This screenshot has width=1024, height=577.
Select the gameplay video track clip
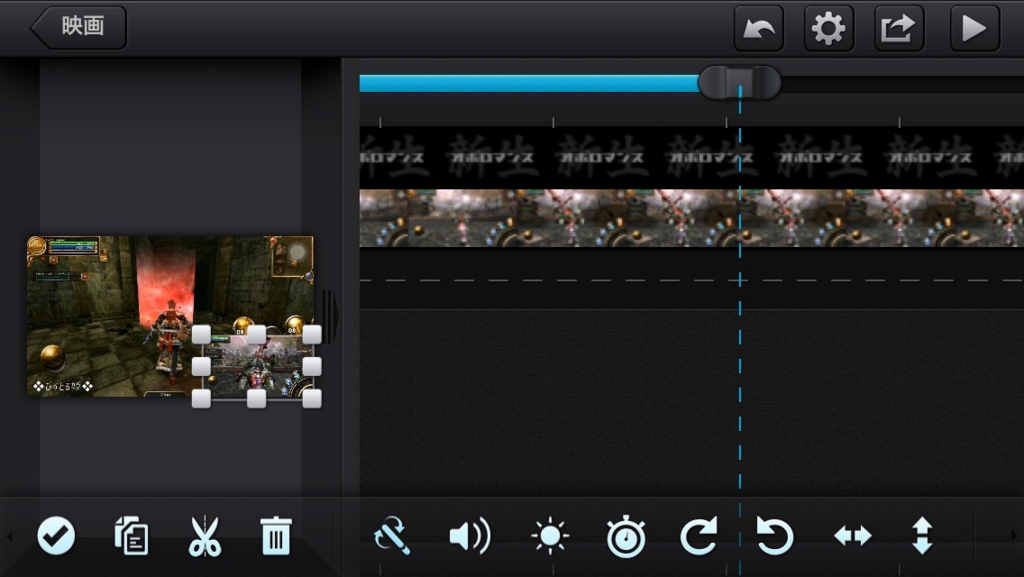(x=692, y=218)
